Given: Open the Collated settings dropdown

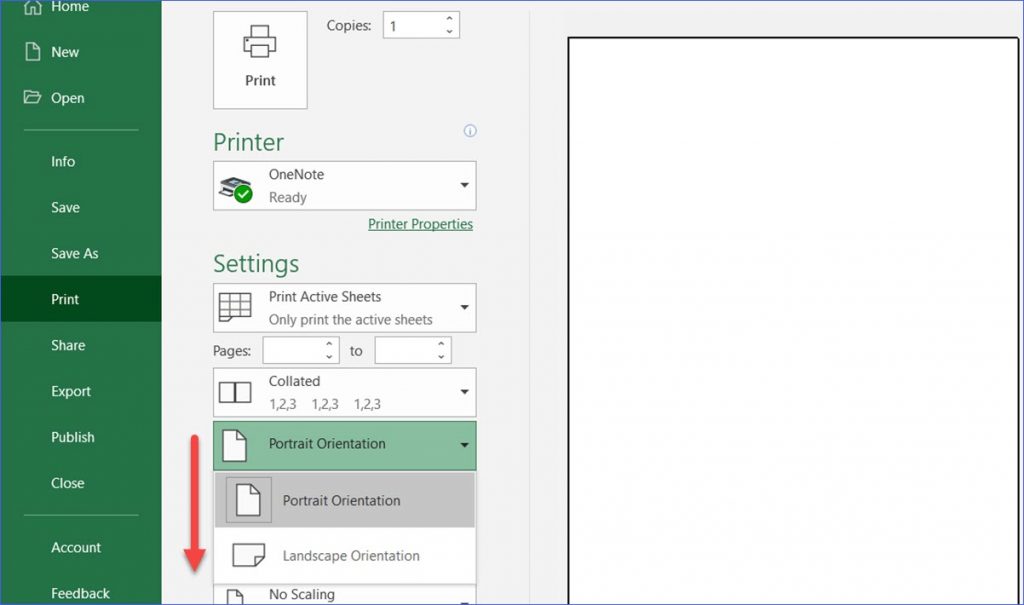Looking at the screenshot, I should coord(463,391).
